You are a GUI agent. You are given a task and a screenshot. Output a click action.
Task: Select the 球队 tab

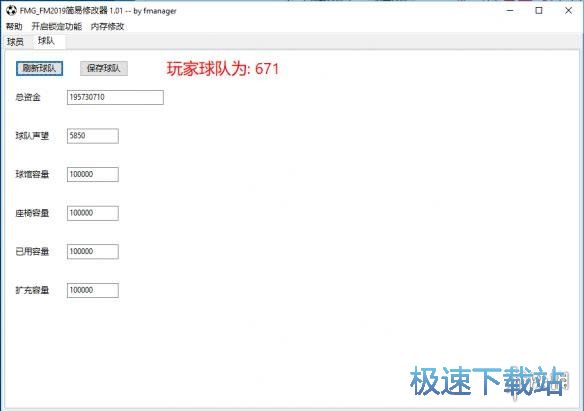[47, 41]
